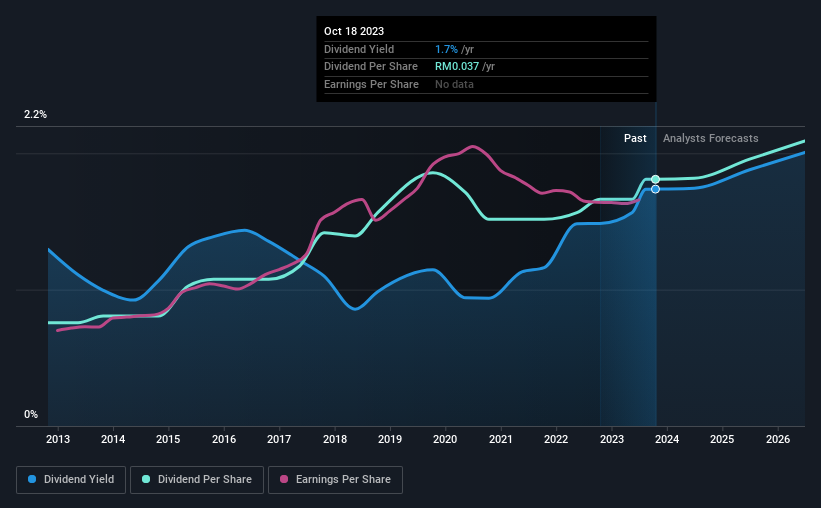Click the 2017 x-axis label

(279, 439)
